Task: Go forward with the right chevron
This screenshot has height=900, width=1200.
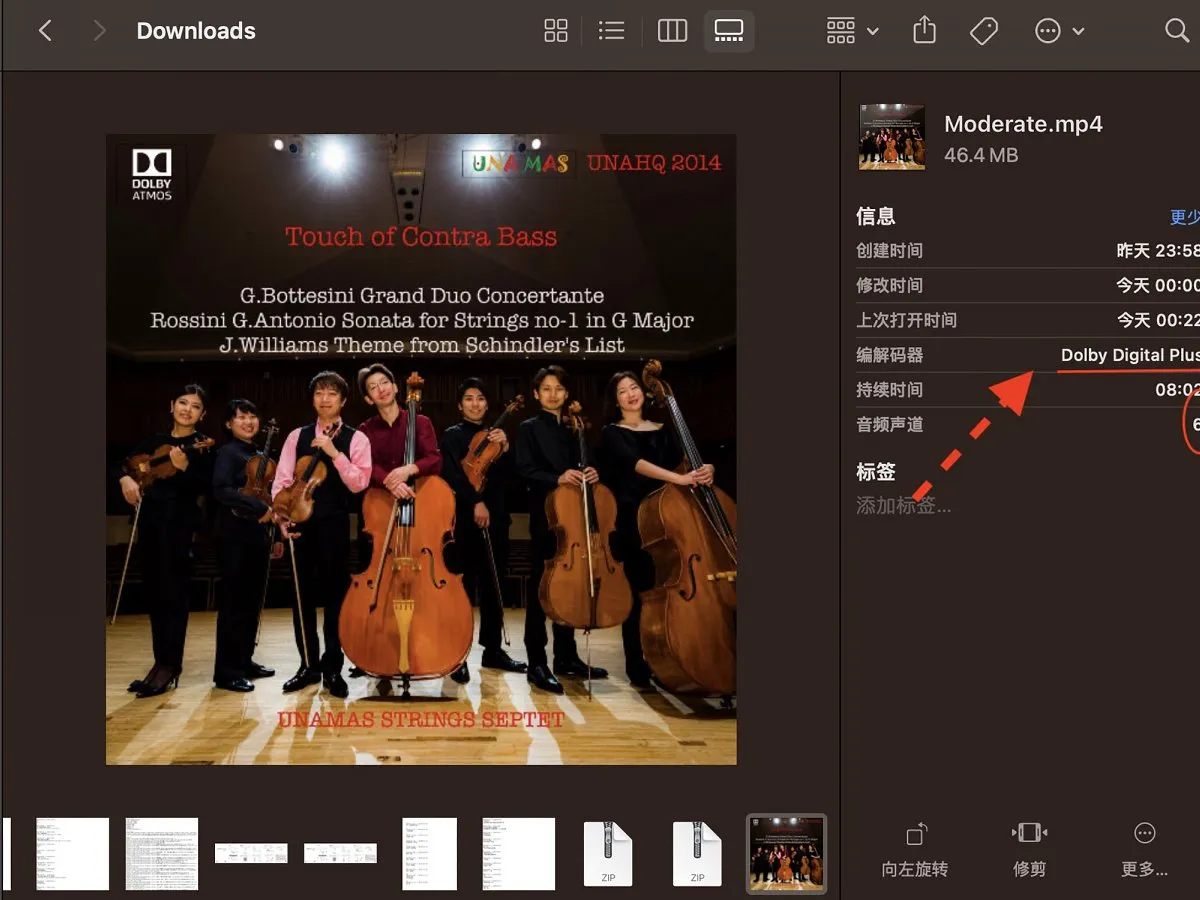Action: (x=98, y=31)
